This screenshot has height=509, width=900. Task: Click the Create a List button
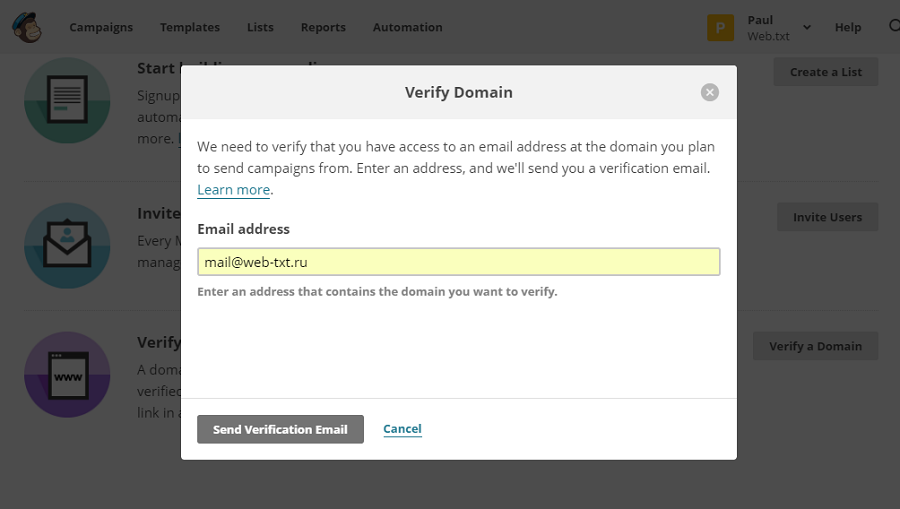click(825, 72)
